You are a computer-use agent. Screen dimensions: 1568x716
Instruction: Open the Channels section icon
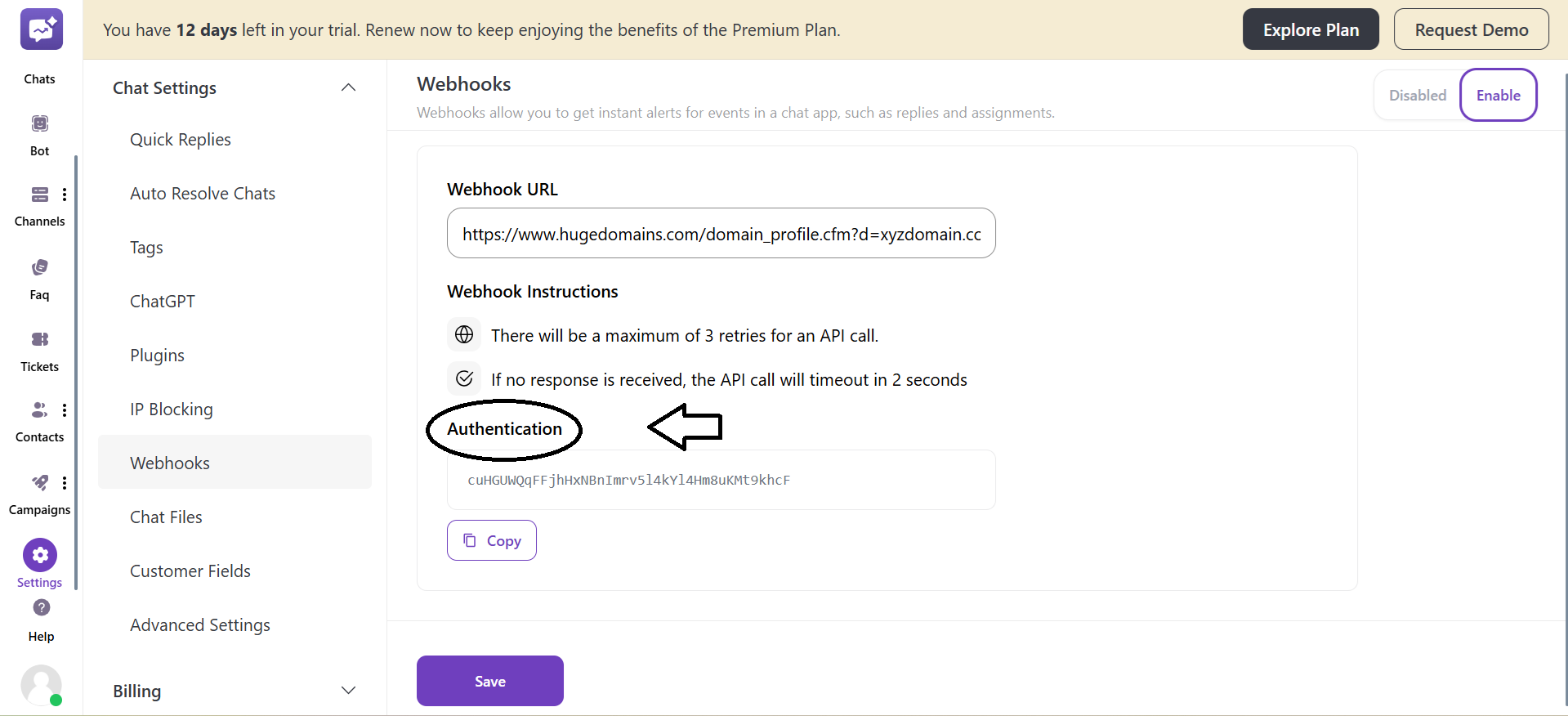click(38, 195)
